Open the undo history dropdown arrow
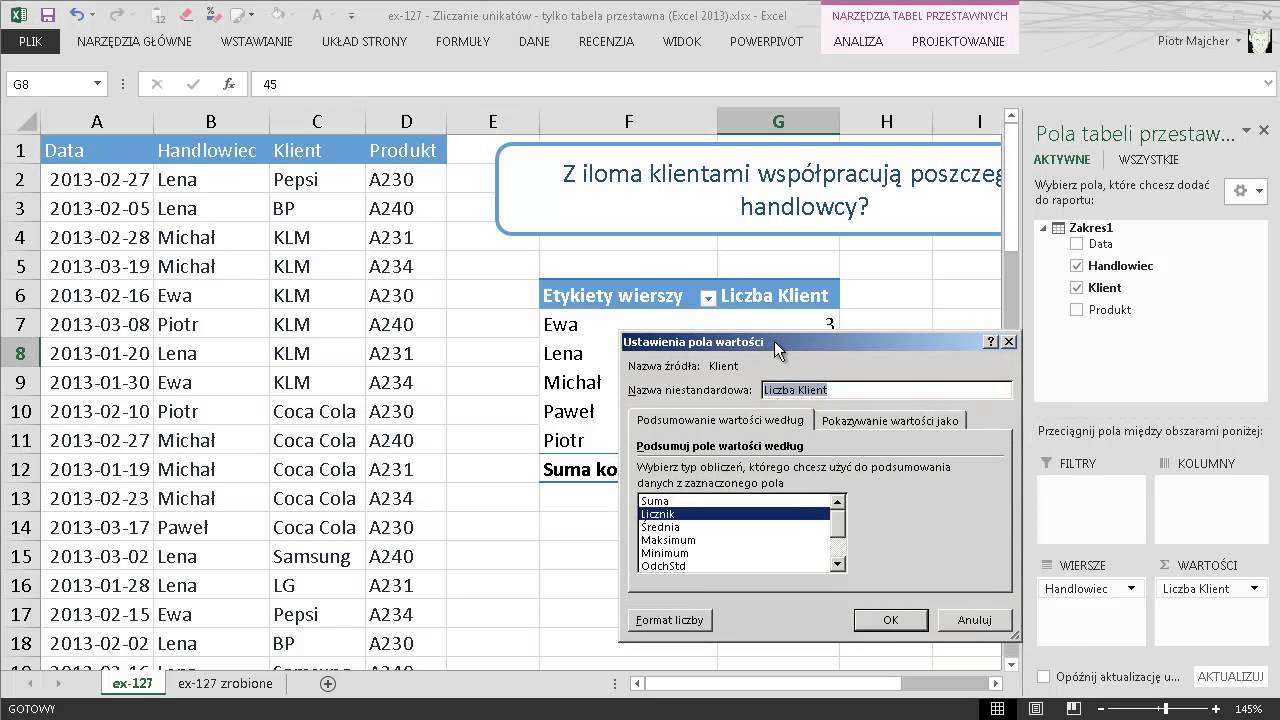1280x720 pixels. [x=94, y=16]
